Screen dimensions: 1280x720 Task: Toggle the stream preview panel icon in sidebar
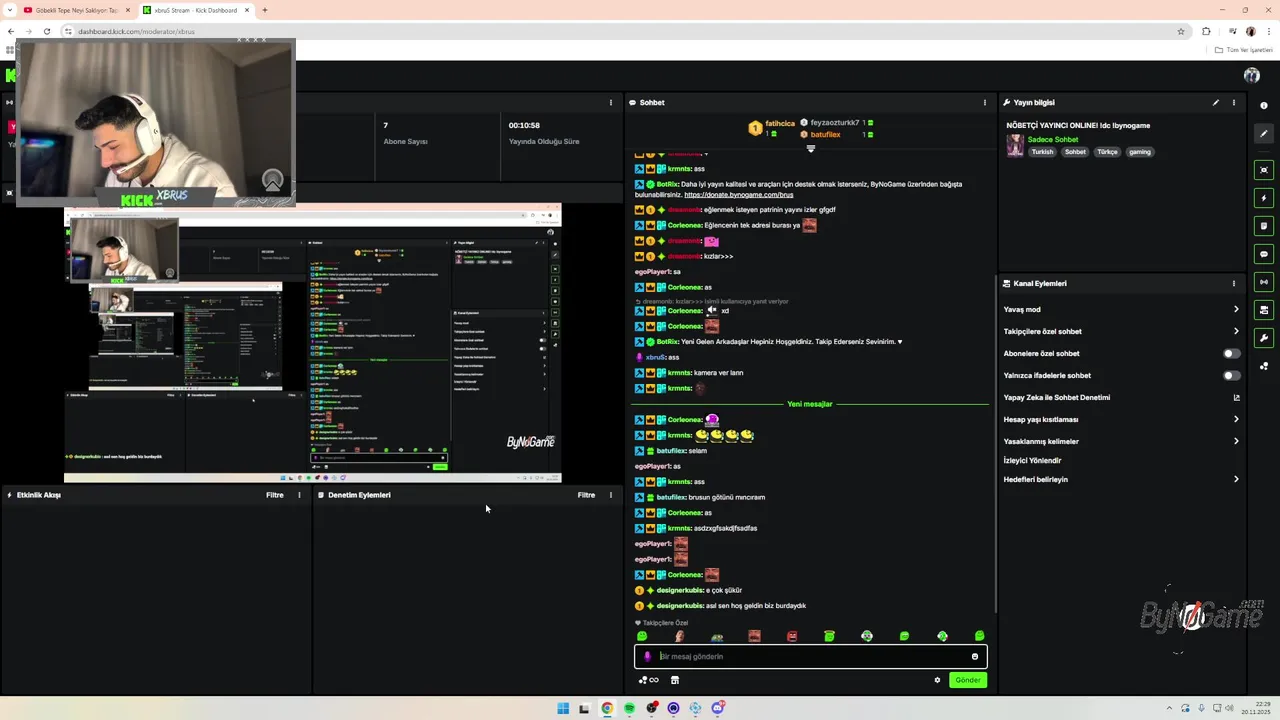tap(1264, 170)
